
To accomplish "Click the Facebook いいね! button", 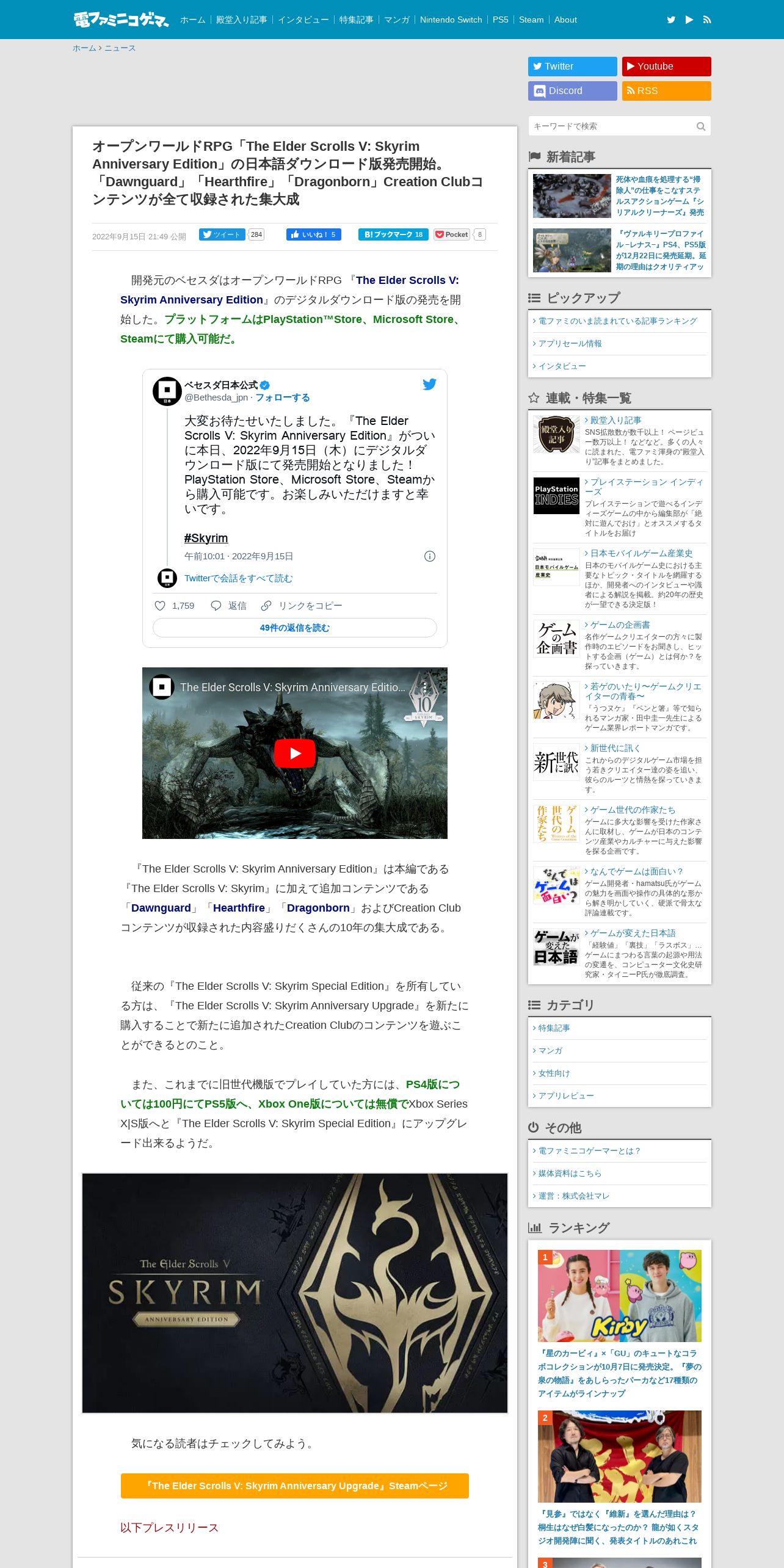I will 314,234.
